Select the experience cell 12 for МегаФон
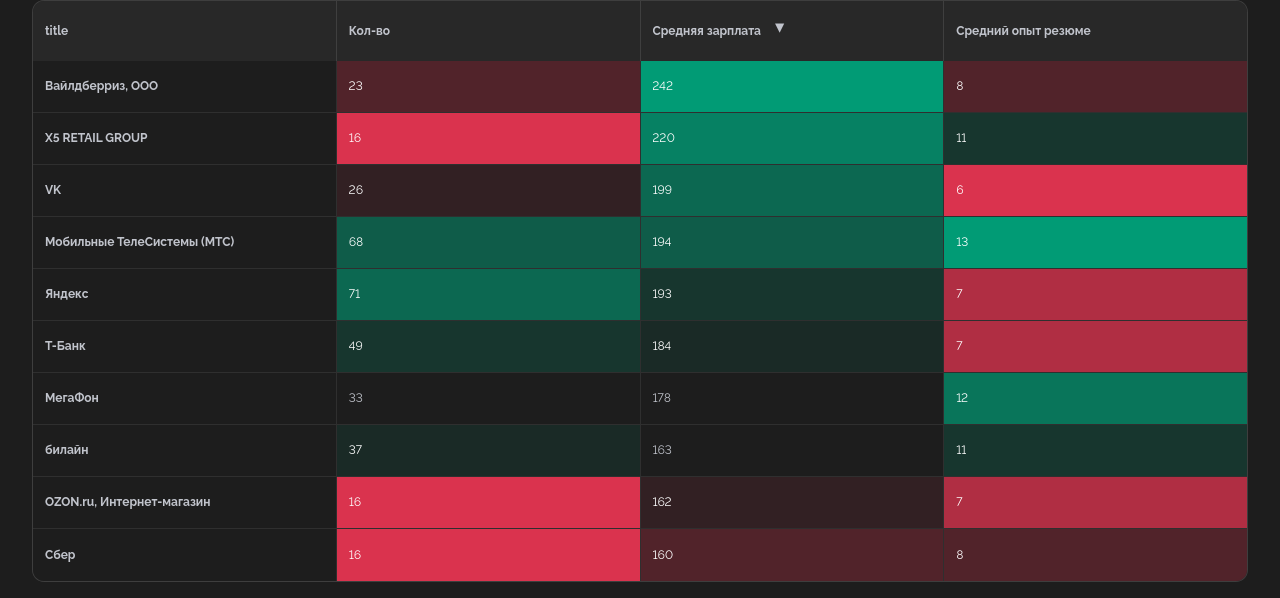This screenshot has width=1280, height=598. click(x=1095, y=398)
